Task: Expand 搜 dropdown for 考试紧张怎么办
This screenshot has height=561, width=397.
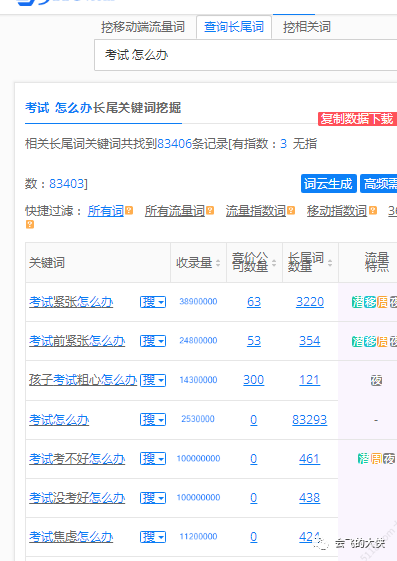Action: tap(153, 302)
